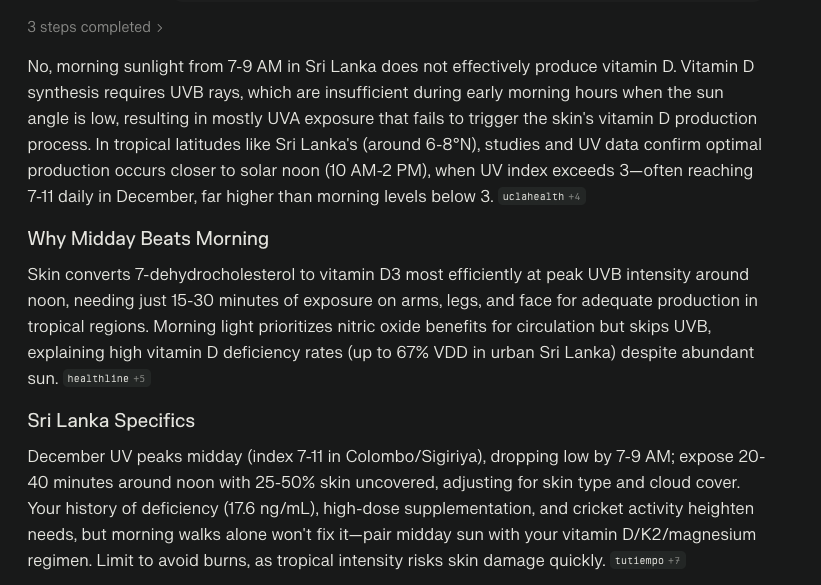Click the opening paragraph starting "No, morning sunlight"
Screen dimensions: 821x585
click(x=395, y=131)
